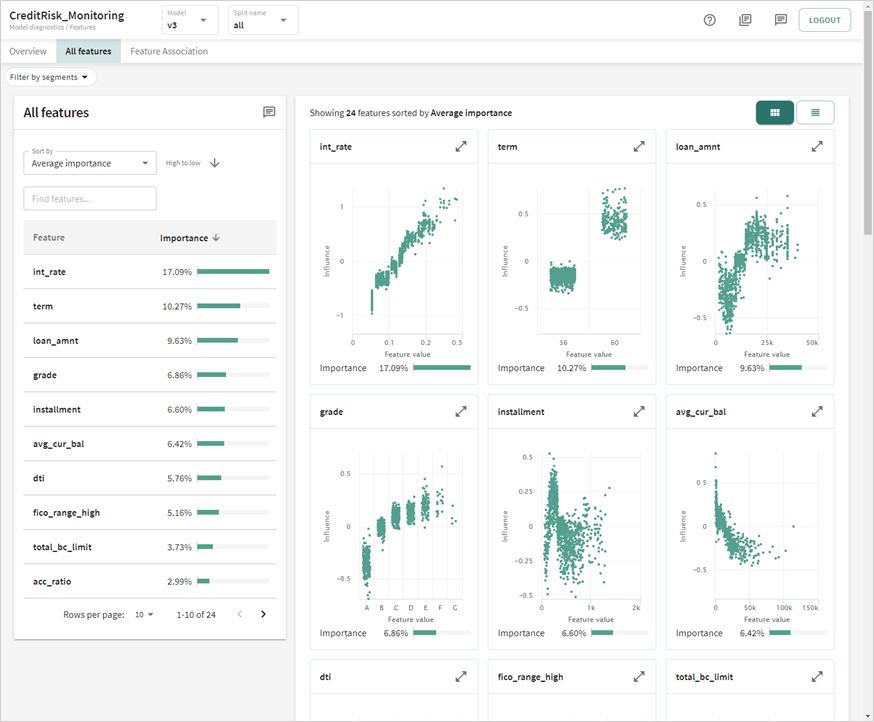Open the comments icon in top bar
874x722 pixels.
[x=781, y=20]
